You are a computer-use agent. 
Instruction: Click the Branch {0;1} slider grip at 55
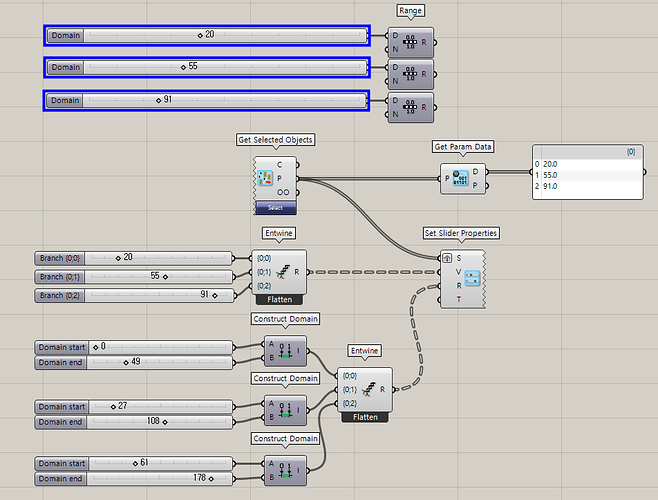coord(165,277)
